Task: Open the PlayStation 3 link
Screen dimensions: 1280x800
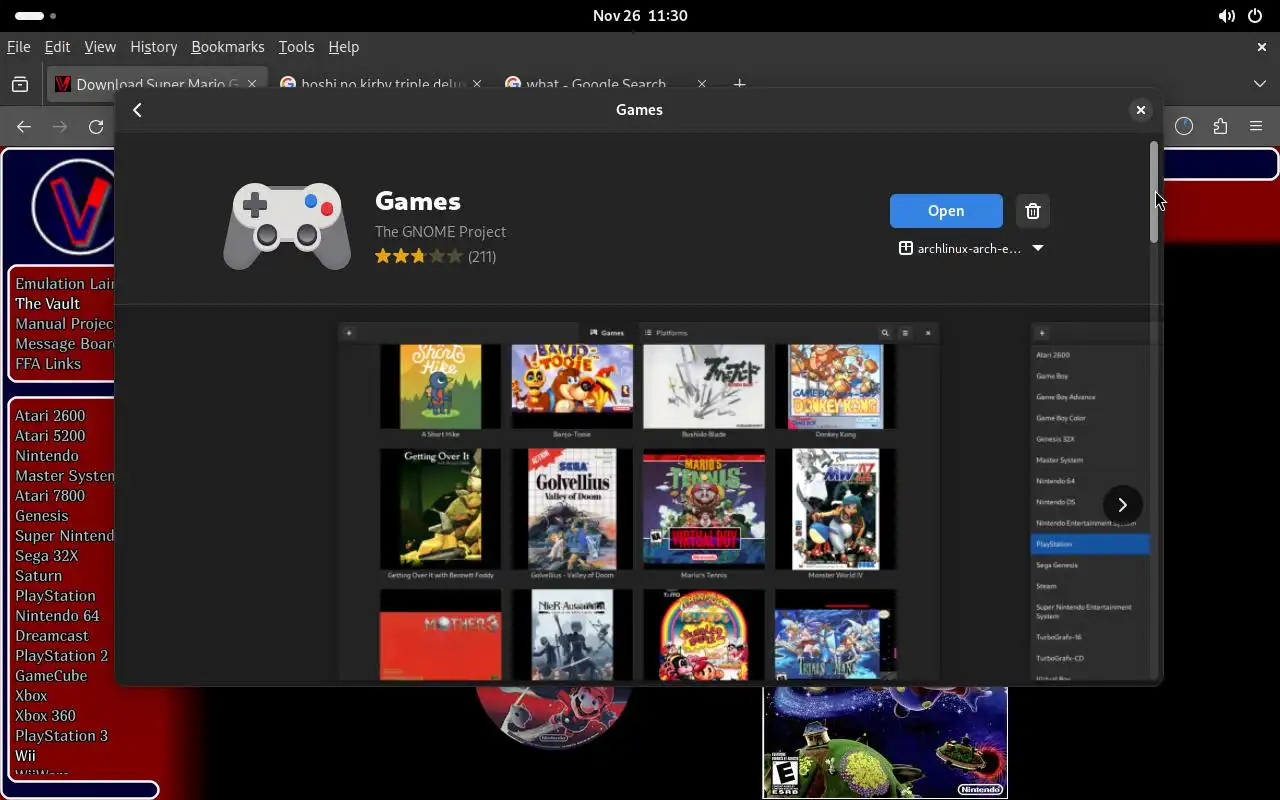Action: (x=62, y=736)
